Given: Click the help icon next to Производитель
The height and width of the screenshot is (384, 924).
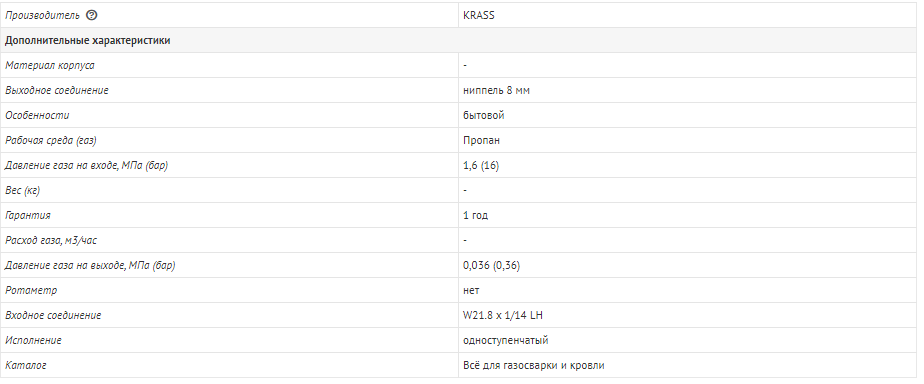Looking at the screenshot, I should [x=91, y=15].
